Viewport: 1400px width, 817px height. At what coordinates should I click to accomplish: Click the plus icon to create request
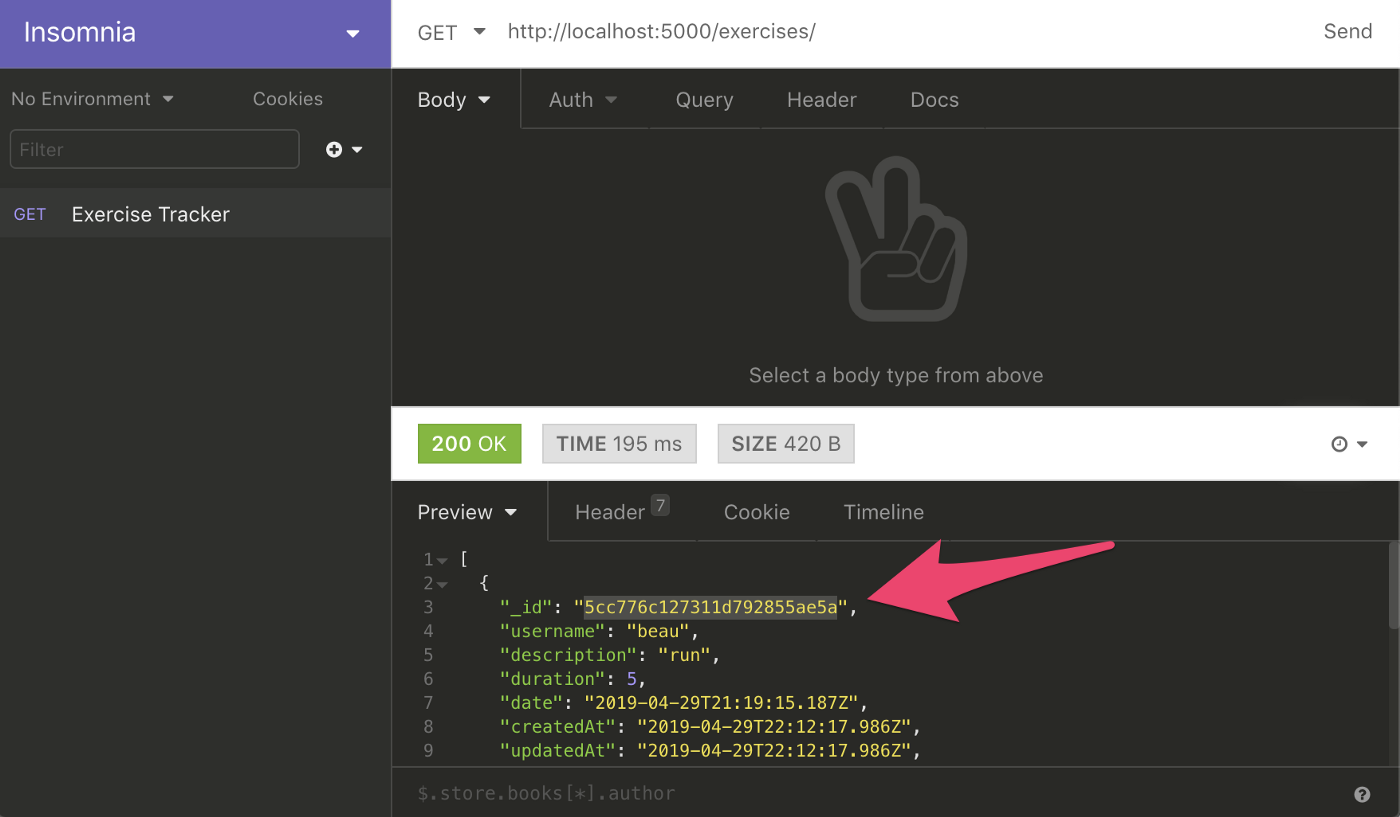click(334, 149)
